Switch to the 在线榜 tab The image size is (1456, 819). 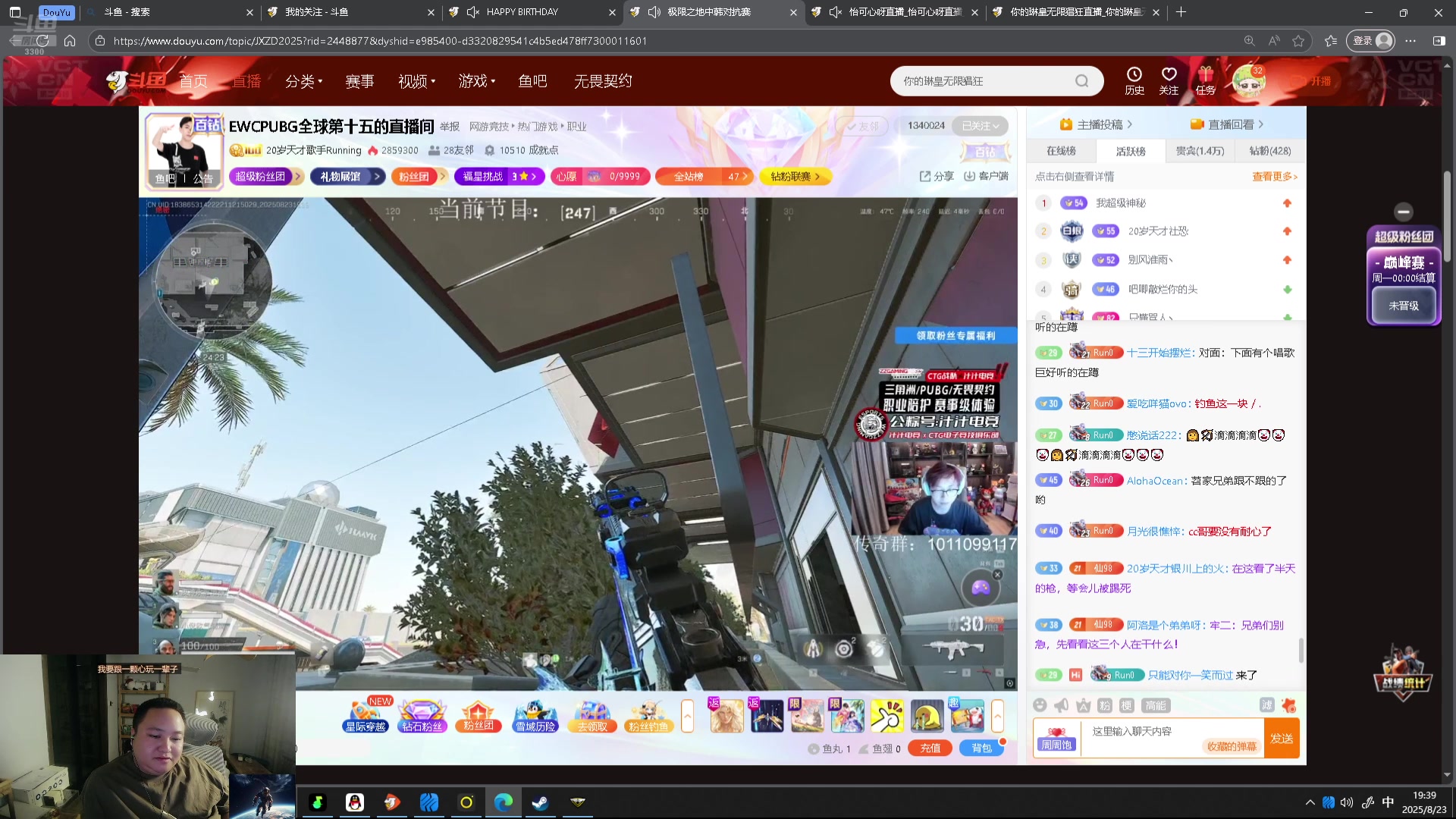pyautogui.click(x=1061, y=151)
